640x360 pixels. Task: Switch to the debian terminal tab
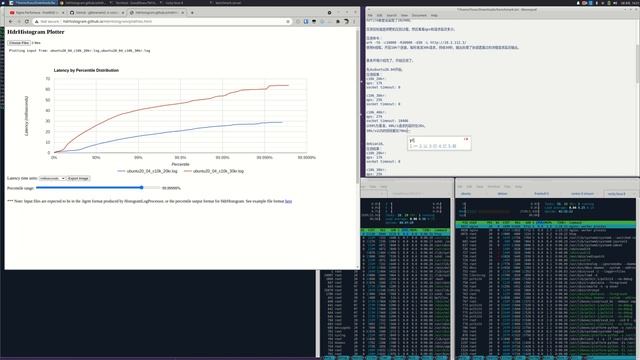502,194
